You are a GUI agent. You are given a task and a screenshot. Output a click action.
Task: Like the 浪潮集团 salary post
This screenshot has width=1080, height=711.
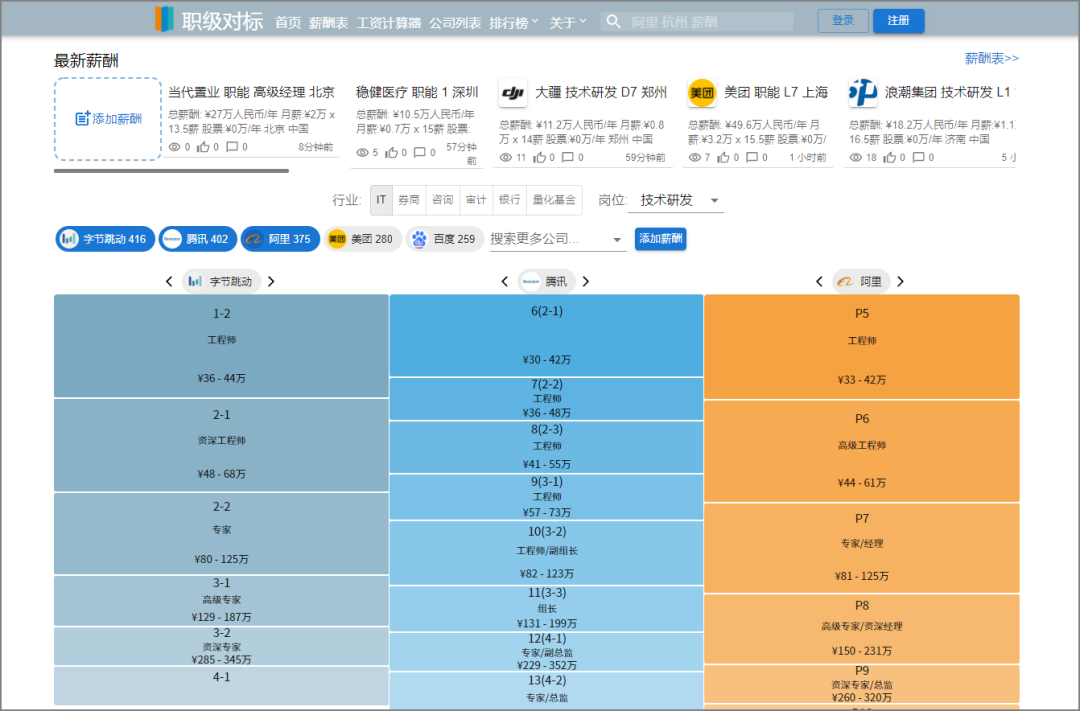(890, 157)
